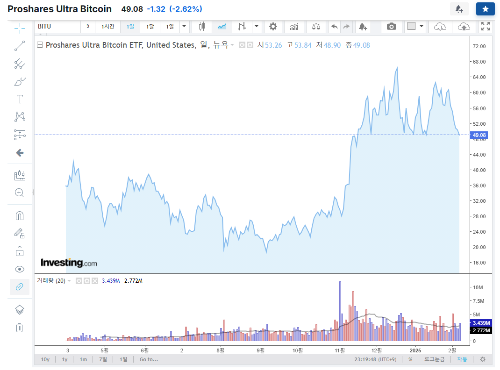Click the alert bell beside the title
Viewport: 500px width, 370px height.
459,9
